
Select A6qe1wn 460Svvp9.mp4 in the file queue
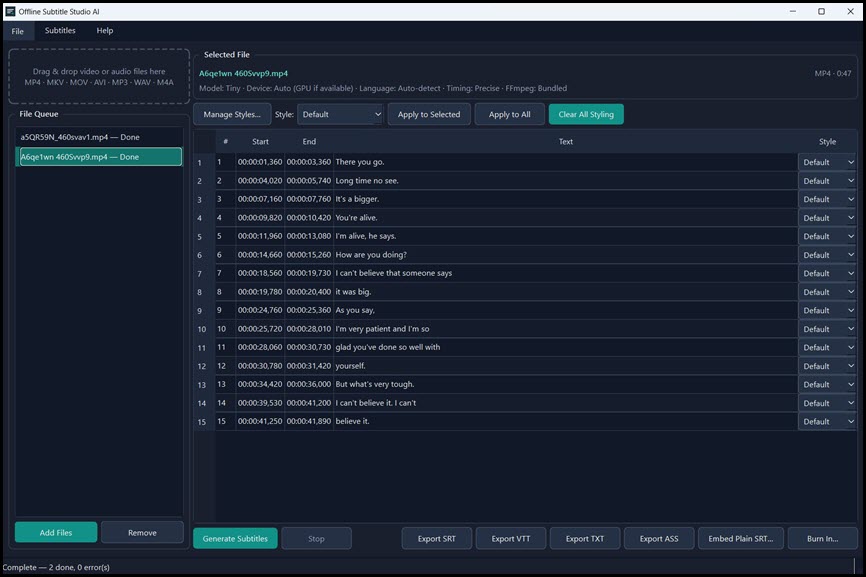click(99, 157)
